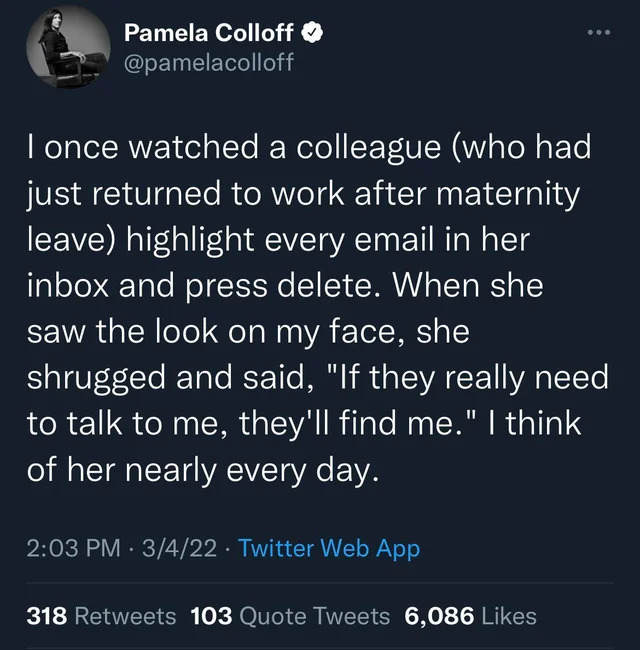
Task: Show who liked via Likes label
Action: coord(508,616)
